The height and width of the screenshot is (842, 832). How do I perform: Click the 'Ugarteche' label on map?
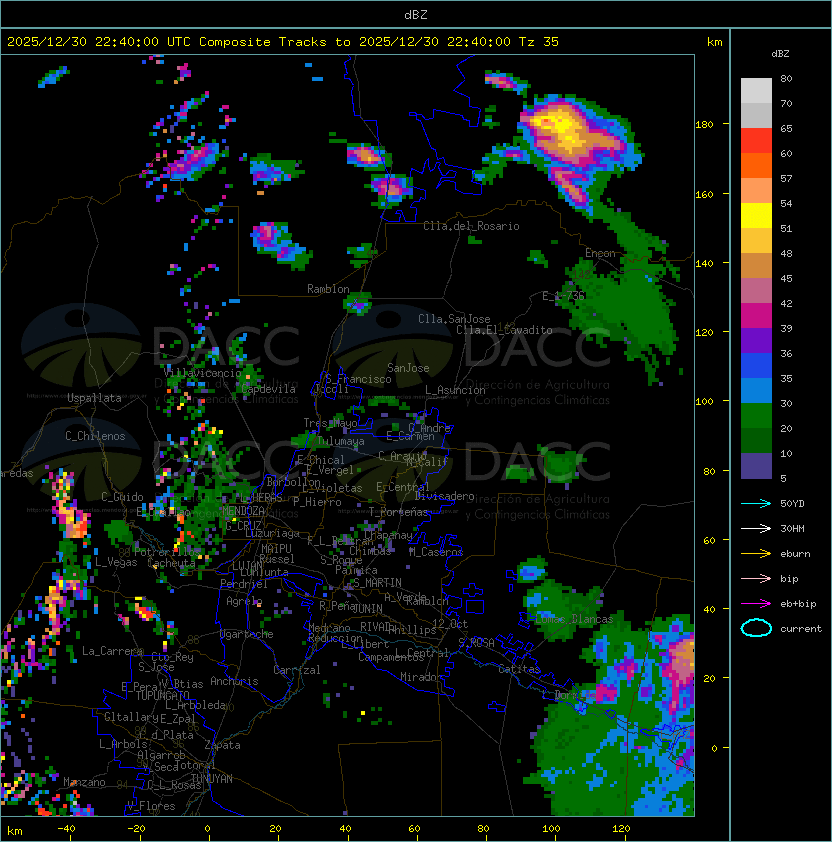(x=247, y=634)
